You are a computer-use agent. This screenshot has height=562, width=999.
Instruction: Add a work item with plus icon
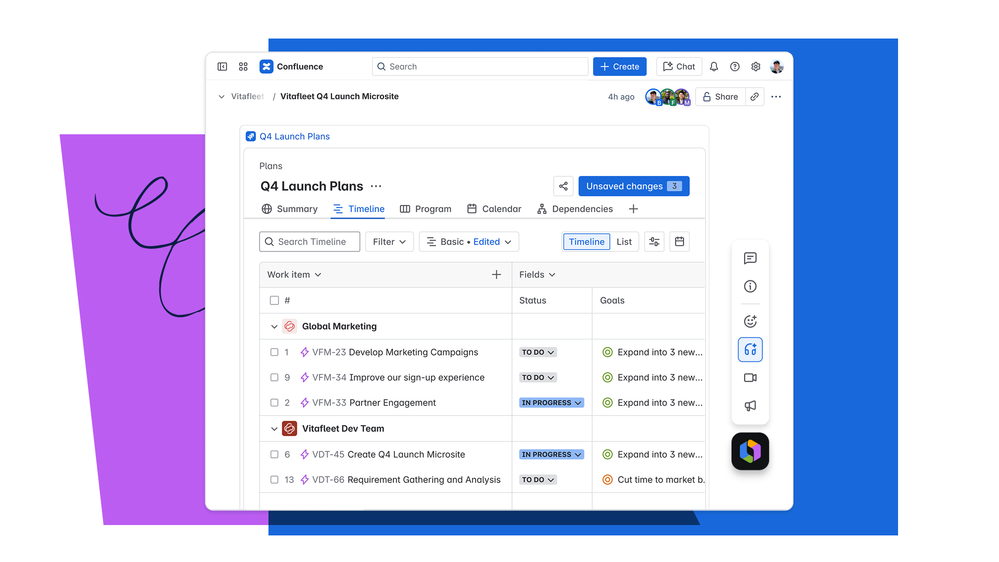(x=496, y=275)
